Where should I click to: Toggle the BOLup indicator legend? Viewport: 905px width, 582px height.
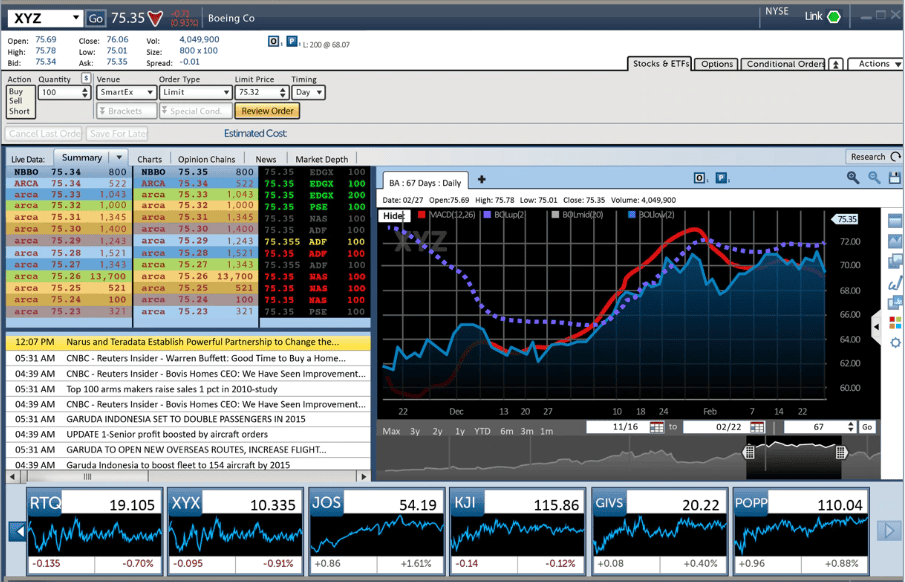504,215
